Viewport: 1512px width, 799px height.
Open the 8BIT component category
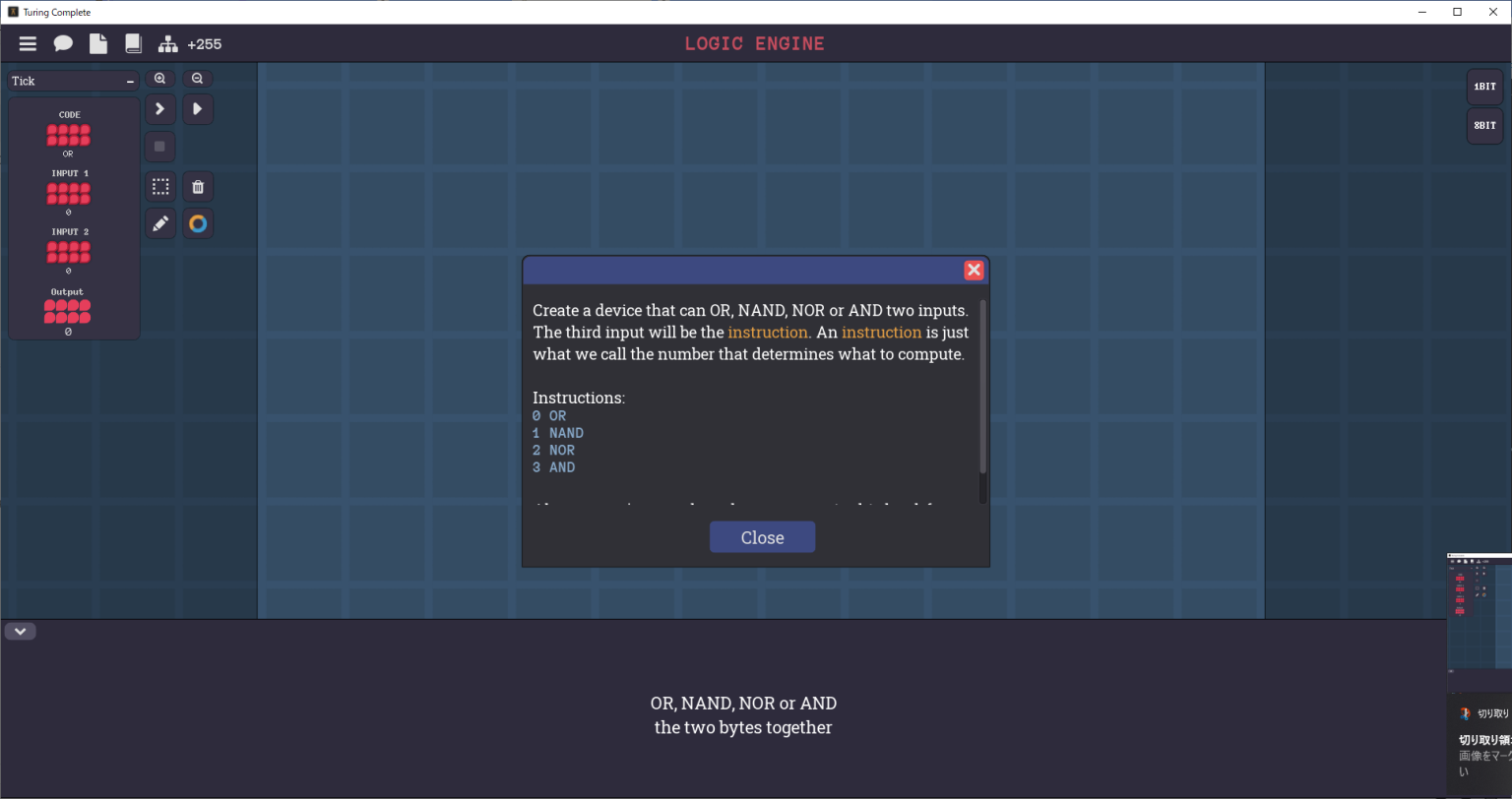1484,126
